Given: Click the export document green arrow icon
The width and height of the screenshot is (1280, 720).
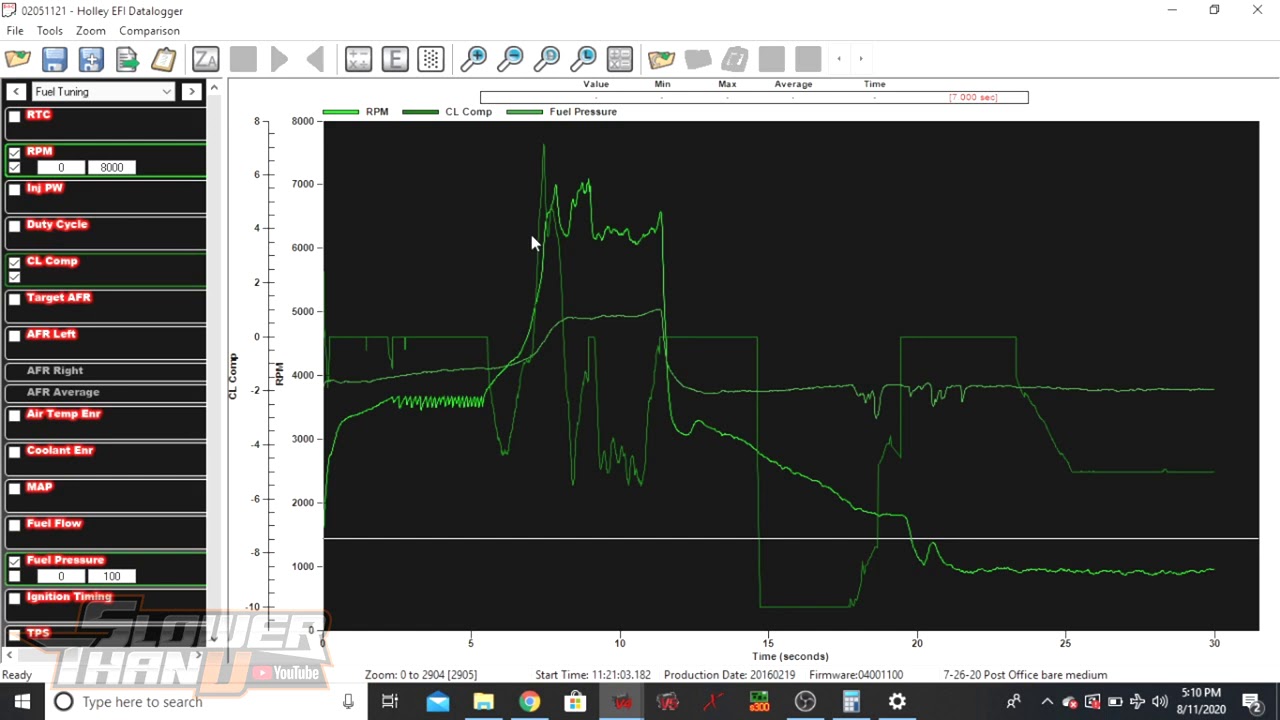Looking at the screenshot, I should pos(127,60).
